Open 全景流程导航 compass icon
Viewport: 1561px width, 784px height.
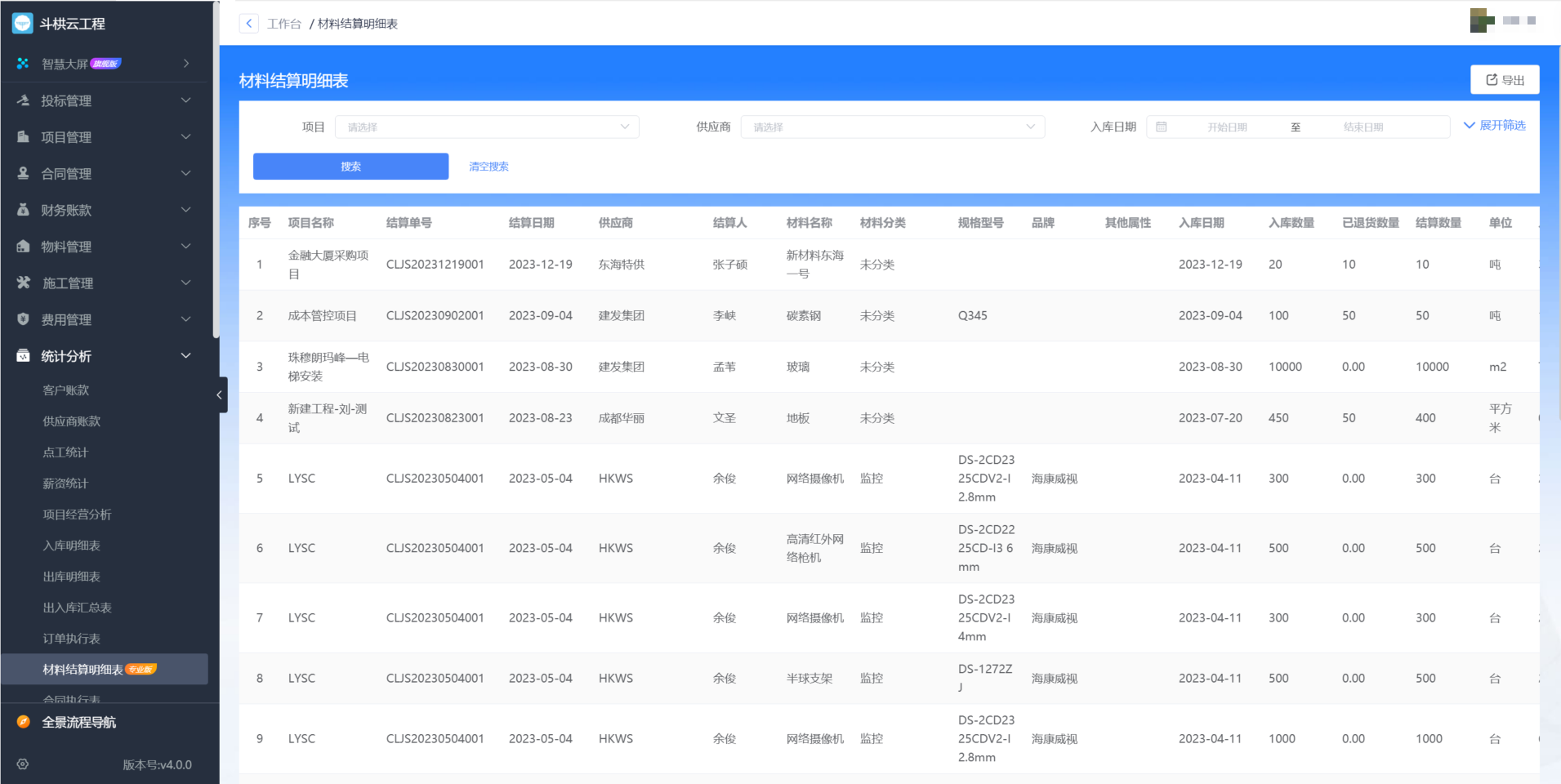point(24,722)
